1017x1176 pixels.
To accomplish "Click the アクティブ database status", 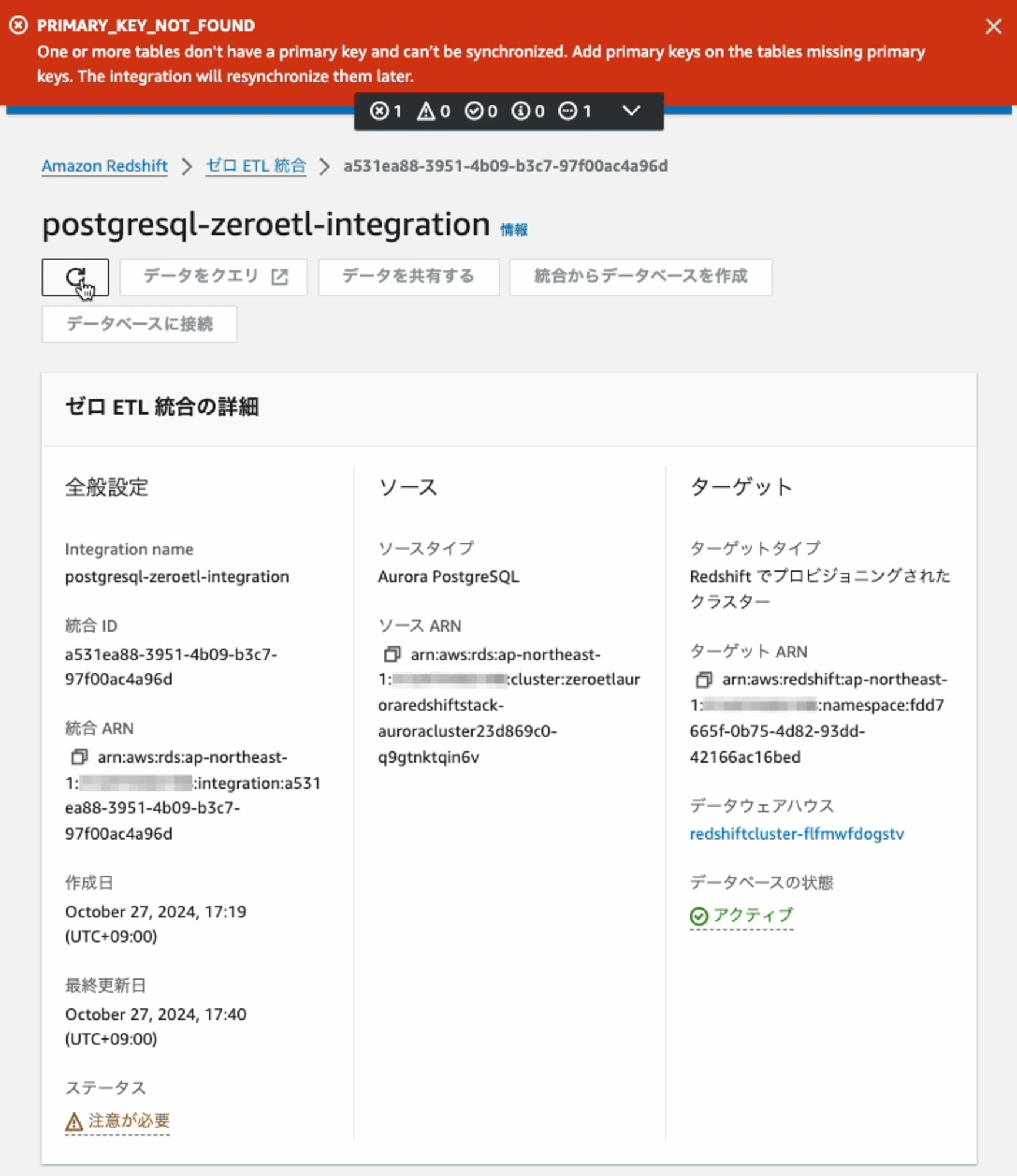I will coord(741,916).
